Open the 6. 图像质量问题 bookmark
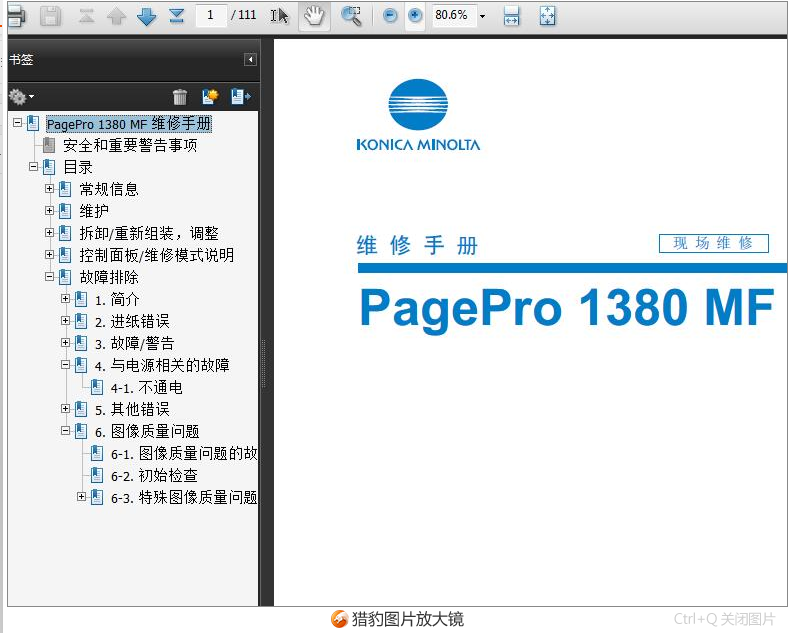 click(147, 431)
